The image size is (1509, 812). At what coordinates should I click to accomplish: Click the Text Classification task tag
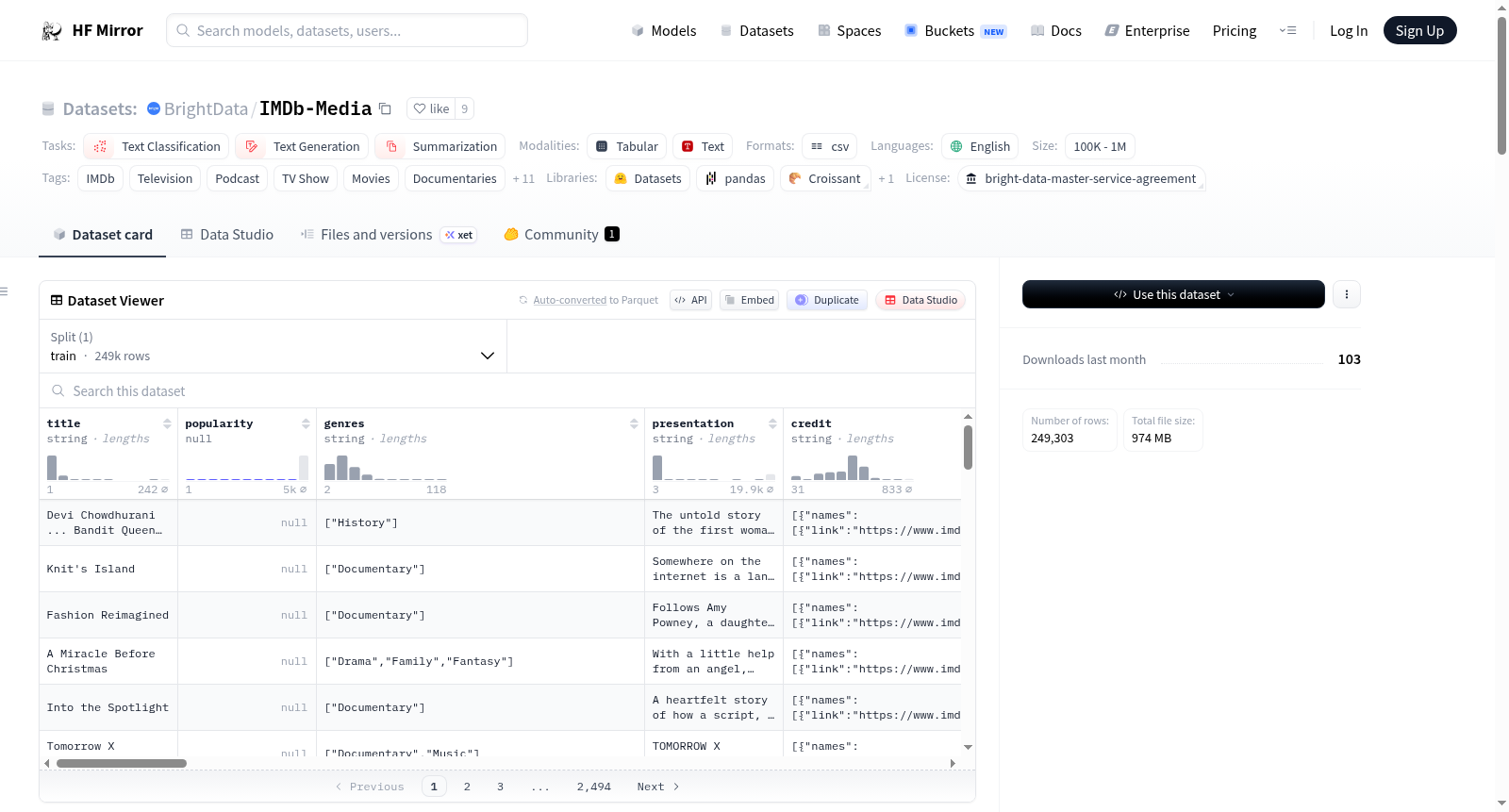(x=157, y=146)
